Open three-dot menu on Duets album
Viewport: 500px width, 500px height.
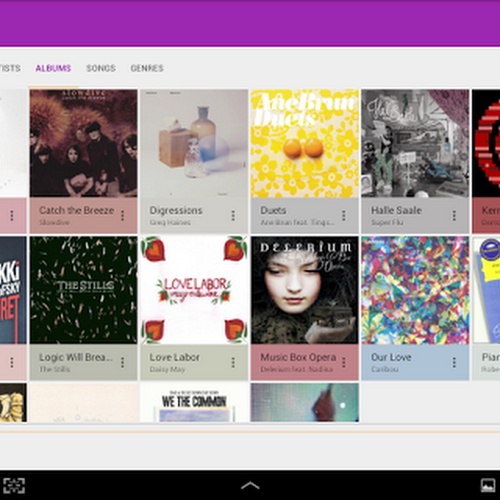tap(344, 216)
